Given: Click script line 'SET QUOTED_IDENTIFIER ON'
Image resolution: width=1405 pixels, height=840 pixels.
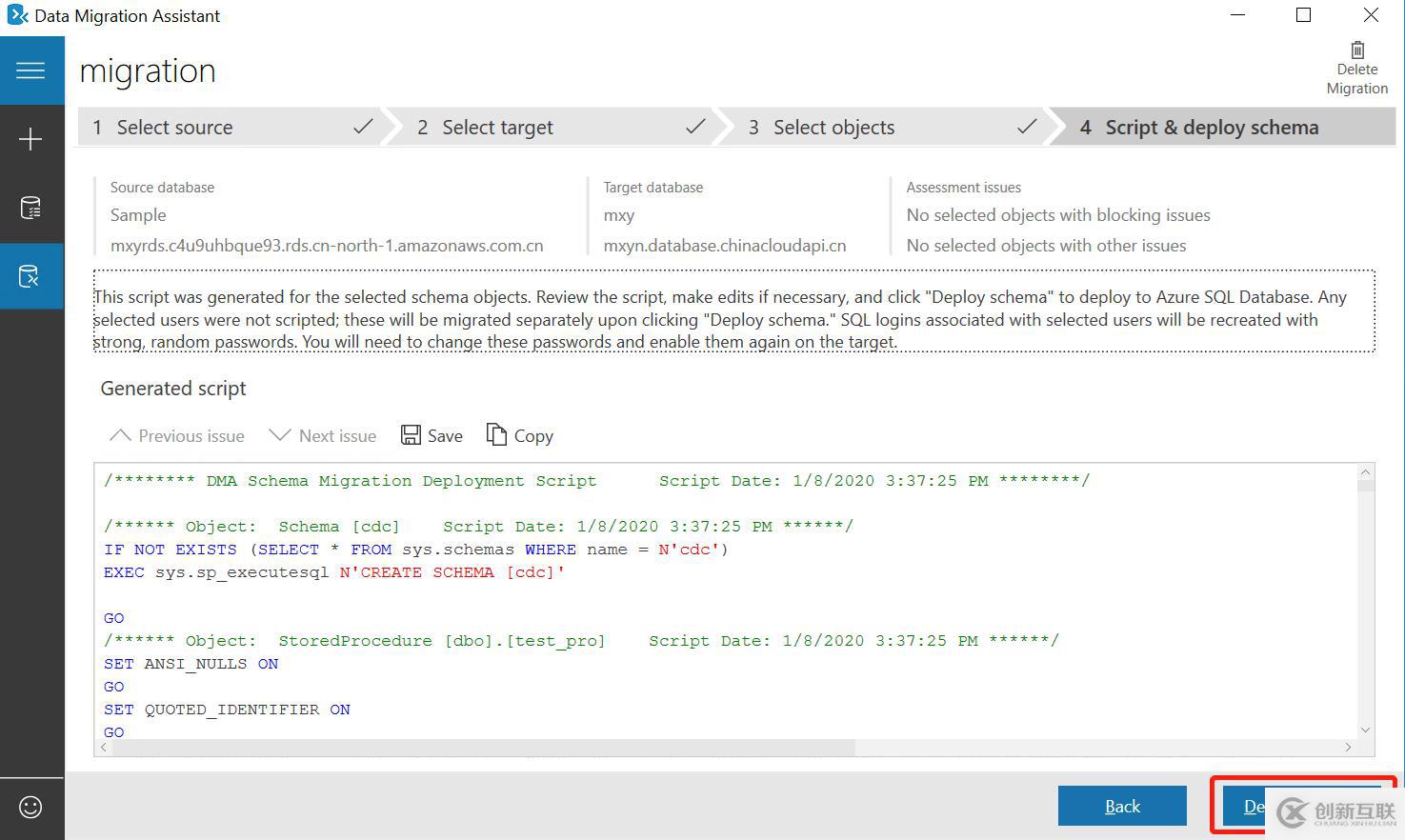Looking at the screenshot, I should click(x=228, y=710).
